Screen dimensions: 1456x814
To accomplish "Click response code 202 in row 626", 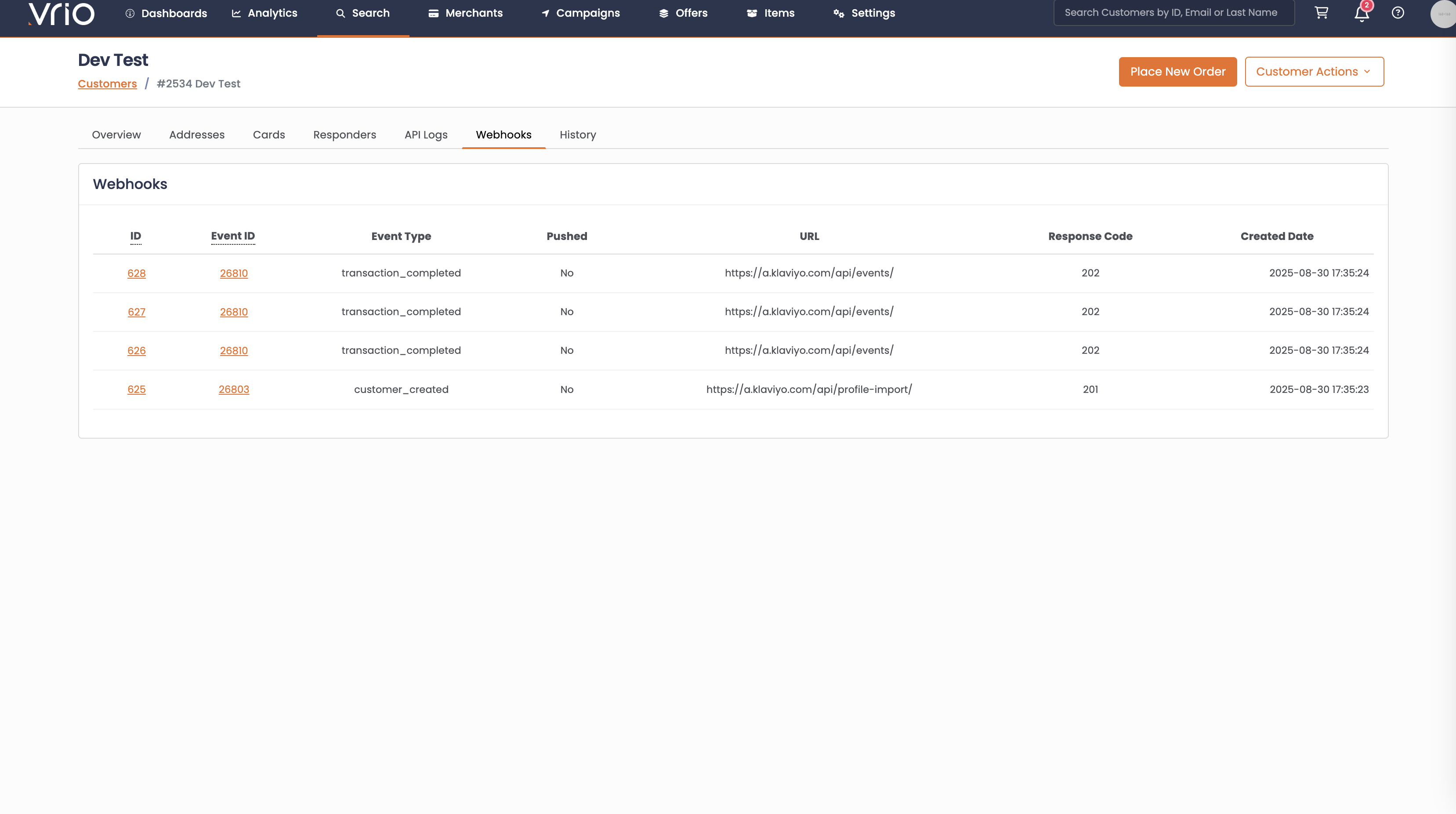I will [x=1090, y=350].
